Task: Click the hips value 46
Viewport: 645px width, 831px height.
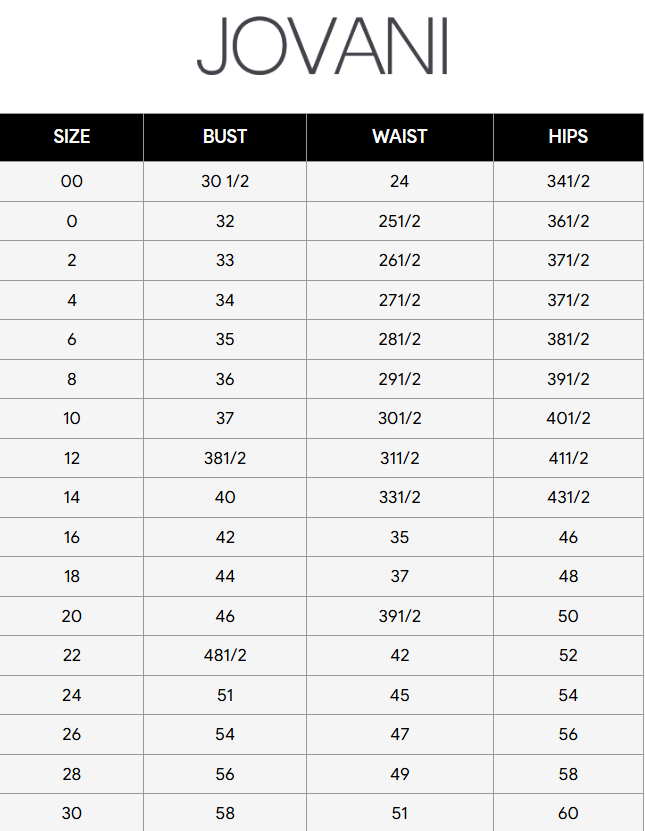Action: [568, 537]
